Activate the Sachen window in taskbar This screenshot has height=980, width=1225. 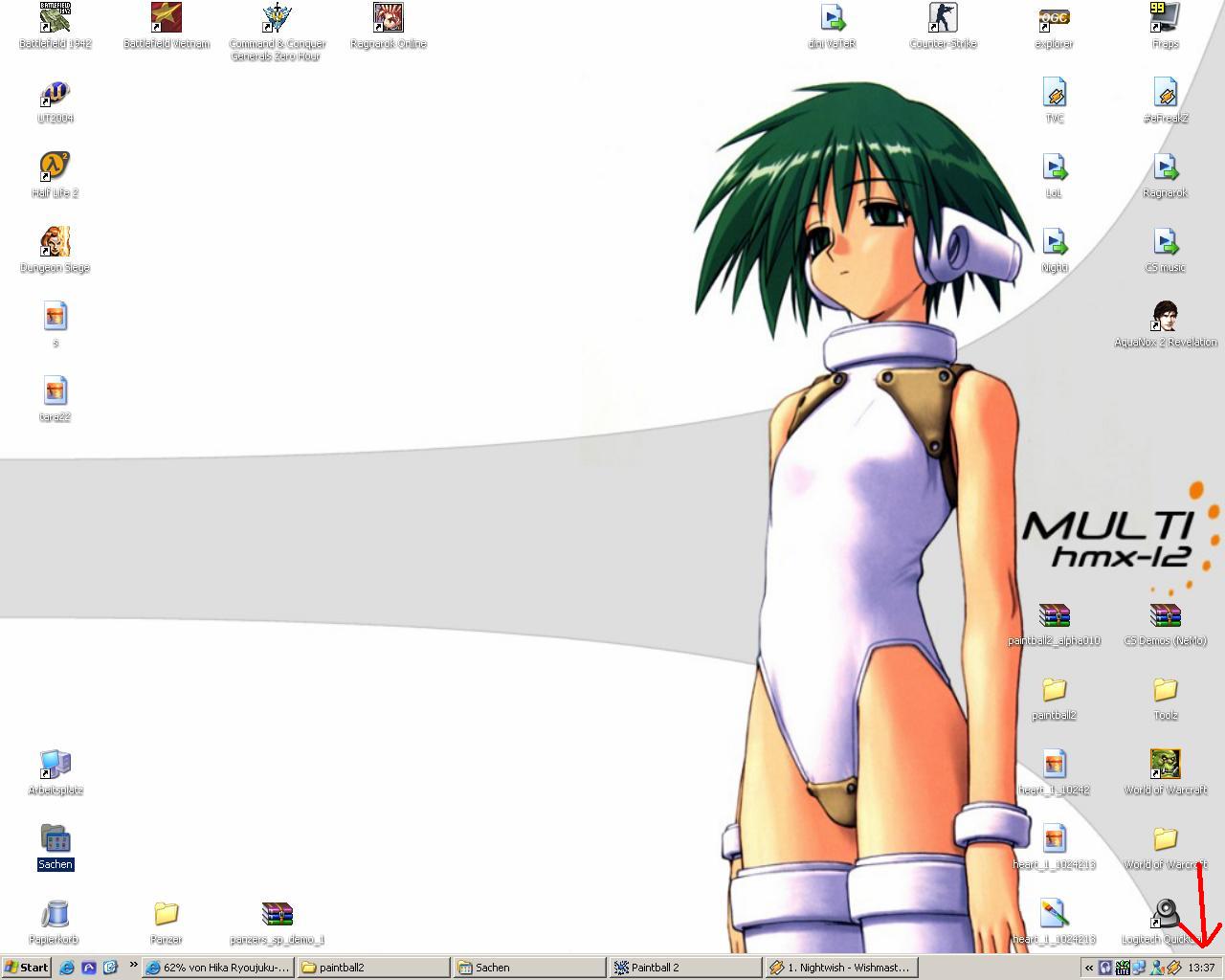(530, 968)
